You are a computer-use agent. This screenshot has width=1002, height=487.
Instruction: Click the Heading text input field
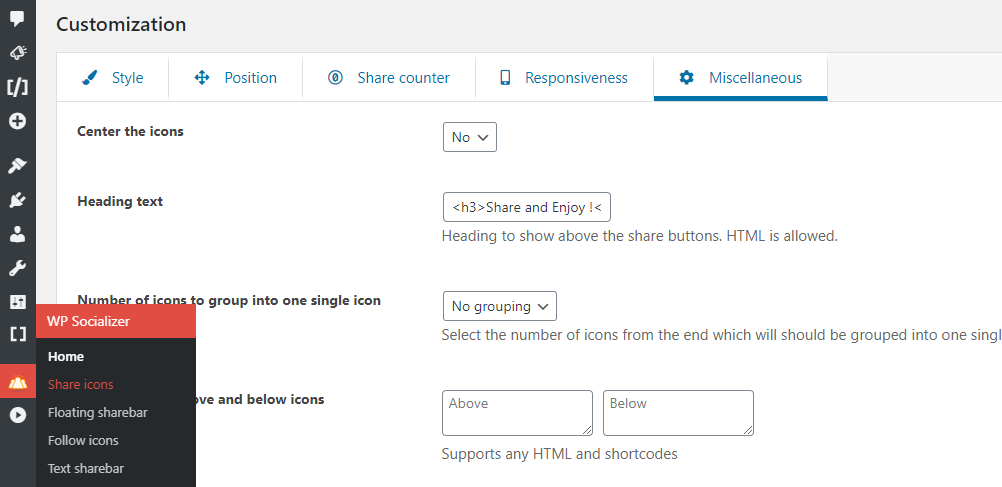[526, 207]
